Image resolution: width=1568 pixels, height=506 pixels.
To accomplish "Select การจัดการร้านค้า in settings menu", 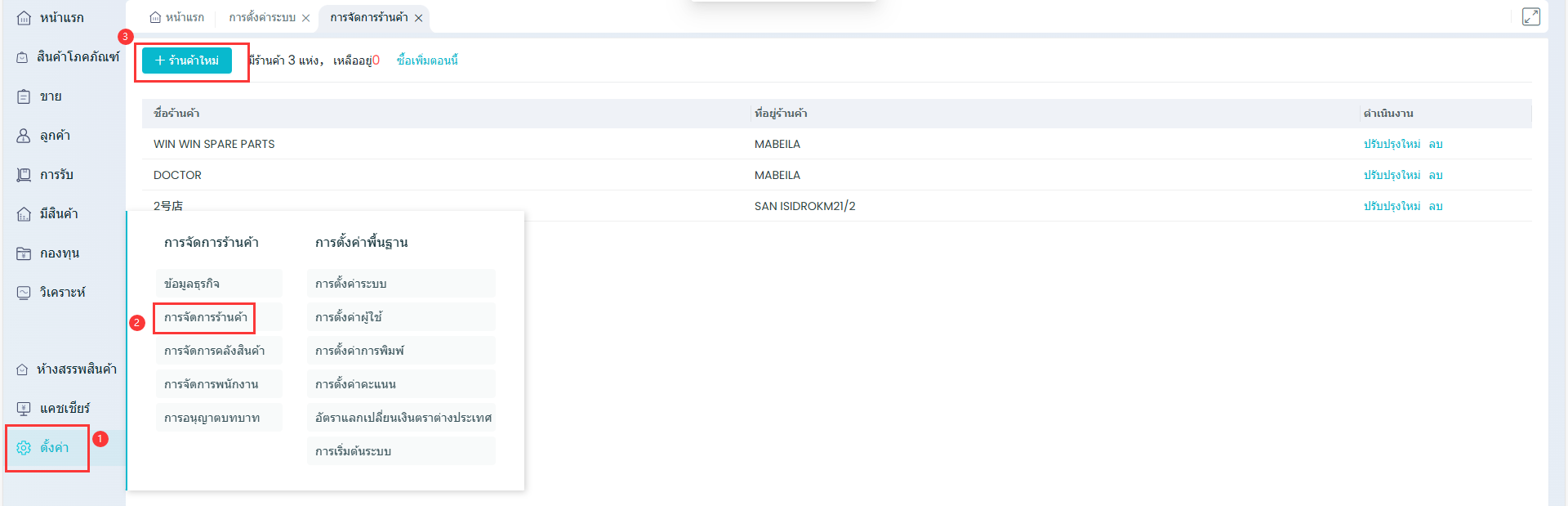I will pyautogui.click(x=206, y=317).
